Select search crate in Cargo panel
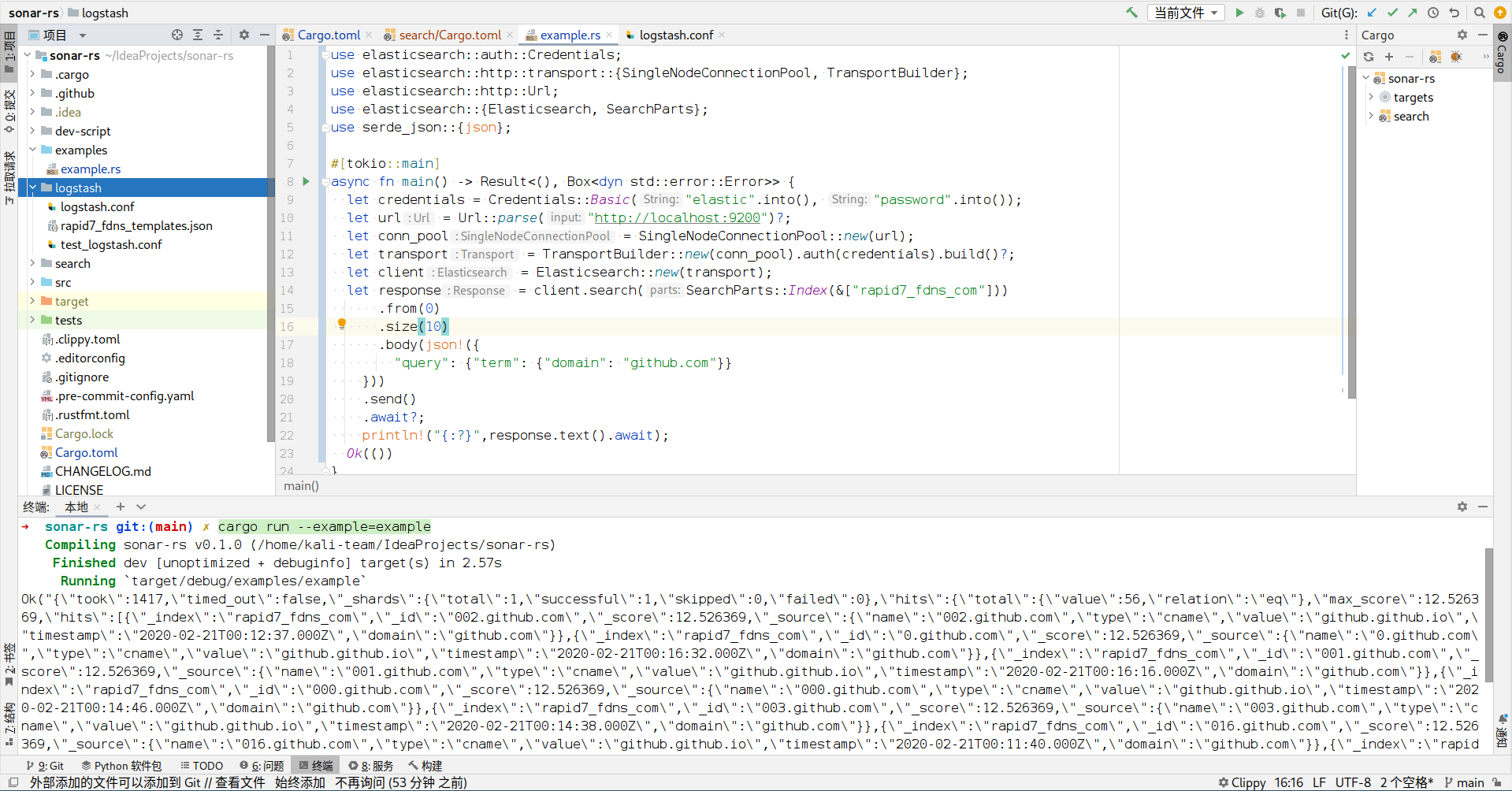This screenshot has height=791, width=1512. (x=1410, y=116)
